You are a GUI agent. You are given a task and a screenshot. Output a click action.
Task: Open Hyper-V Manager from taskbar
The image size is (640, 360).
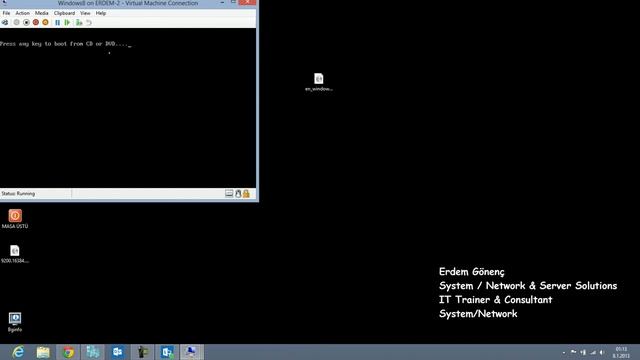tap(93, 352)
